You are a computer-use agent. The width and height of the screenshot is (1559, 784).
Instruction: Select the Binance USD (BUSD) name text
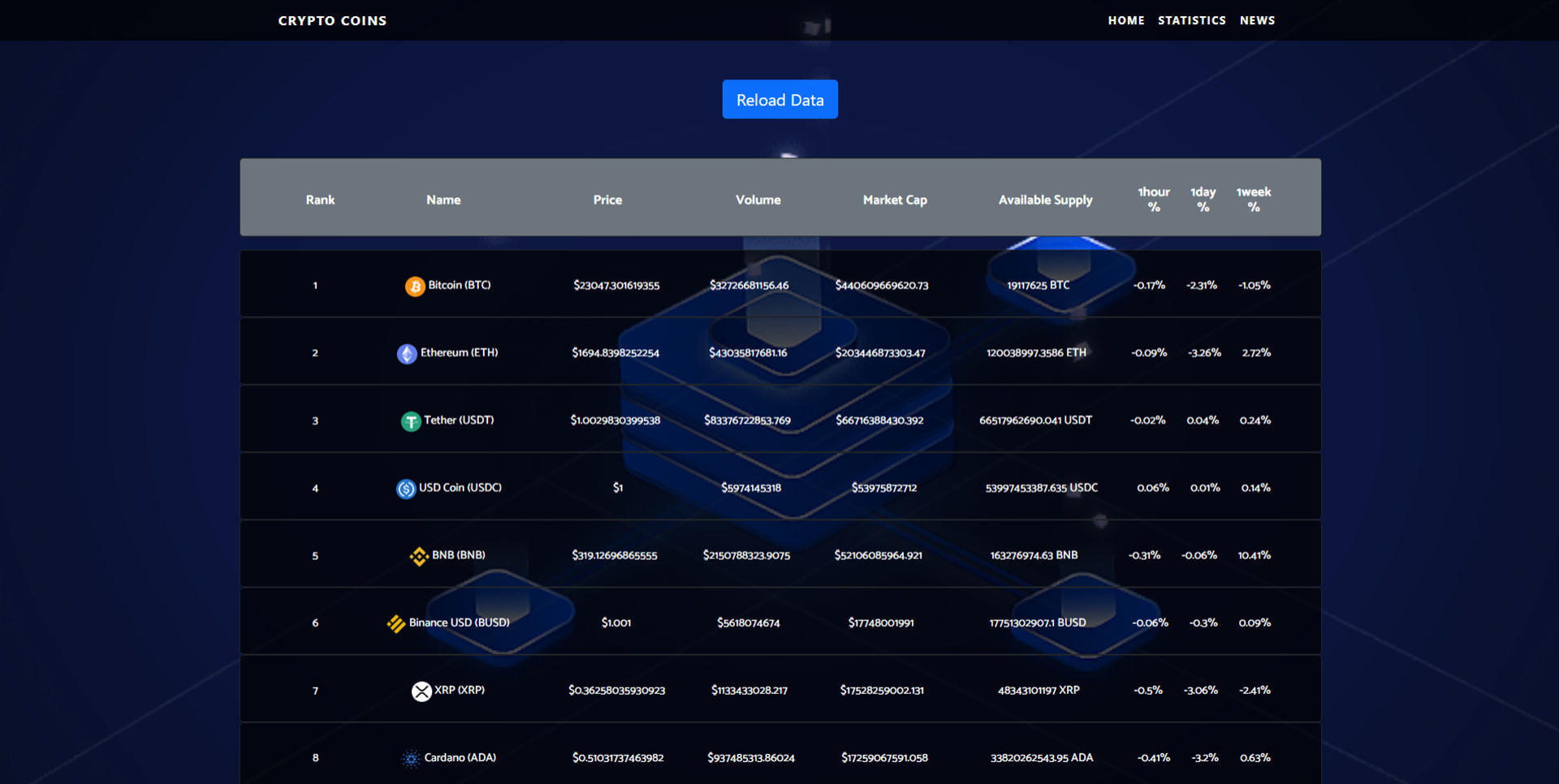[x=460, y=622]
